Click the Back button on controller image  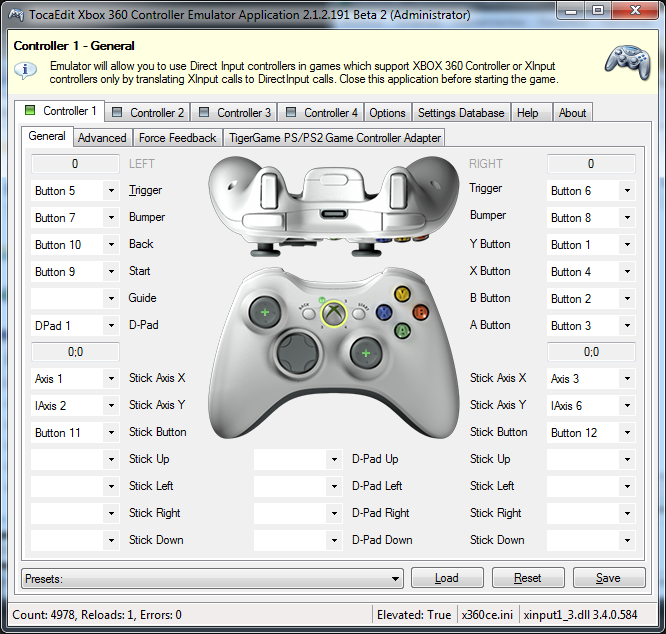tap(308, 314)
